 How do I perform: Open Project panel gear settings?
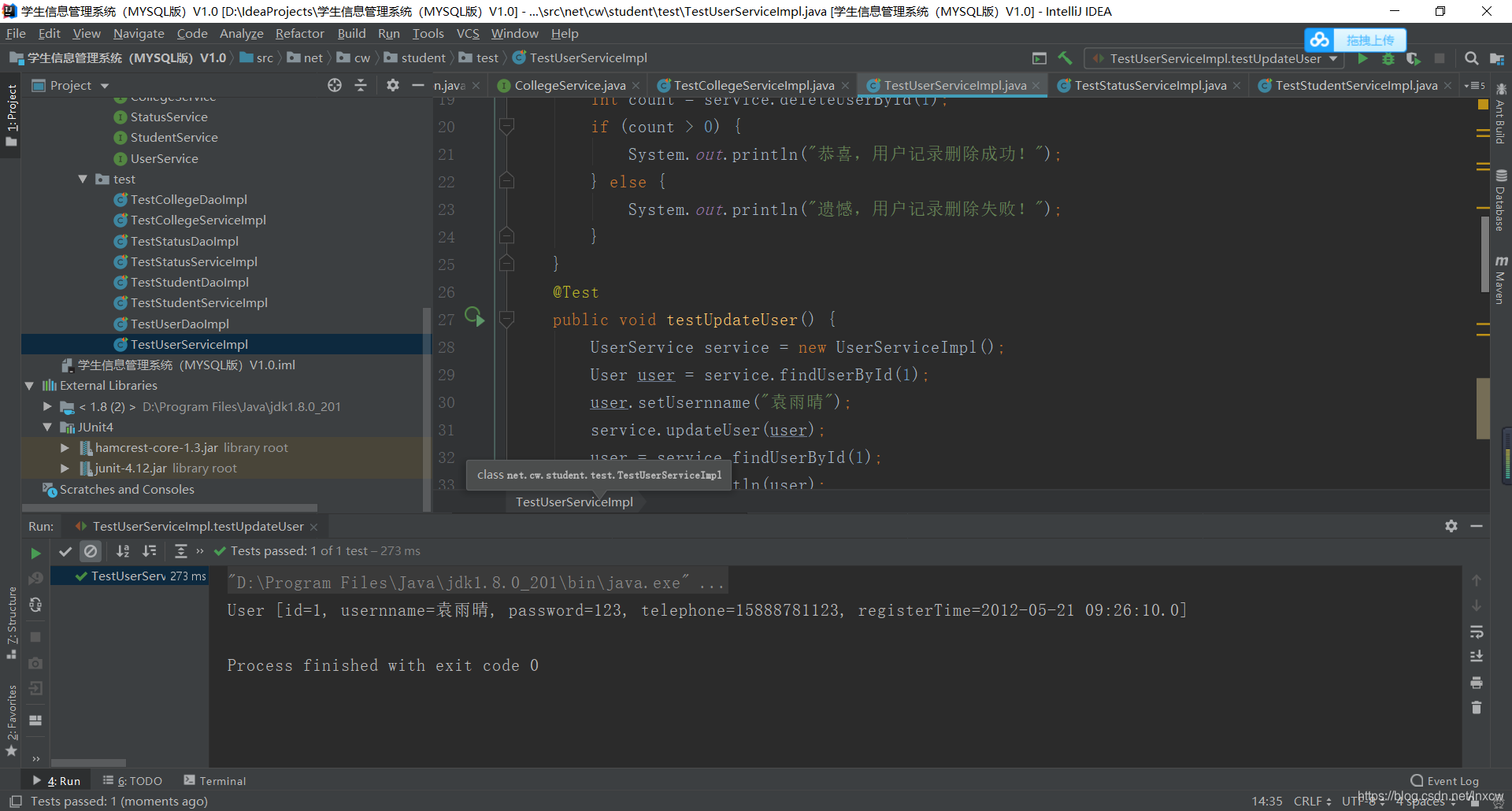393,85
